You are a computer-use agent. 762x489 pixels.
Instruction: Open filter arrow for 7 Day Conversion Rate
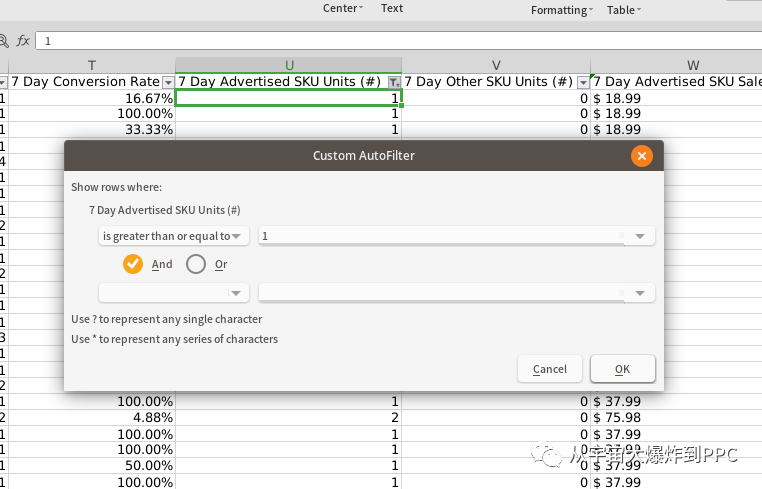coord(168,82)
